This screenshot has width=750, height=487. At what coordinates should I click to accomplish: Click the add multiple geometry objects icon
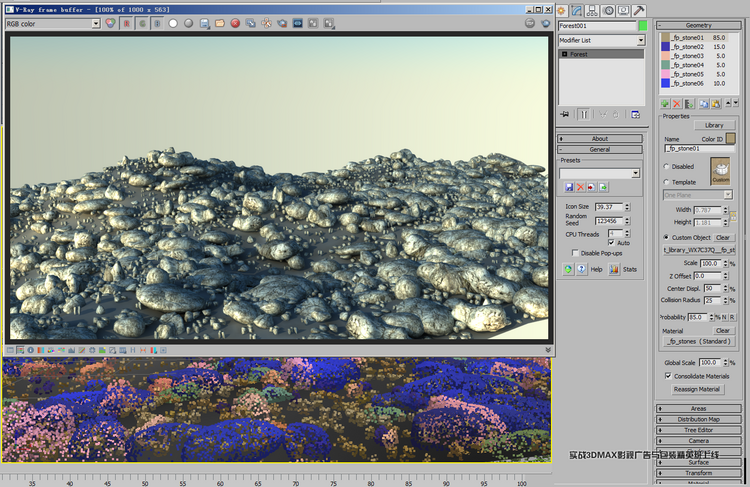coord(689,104)
